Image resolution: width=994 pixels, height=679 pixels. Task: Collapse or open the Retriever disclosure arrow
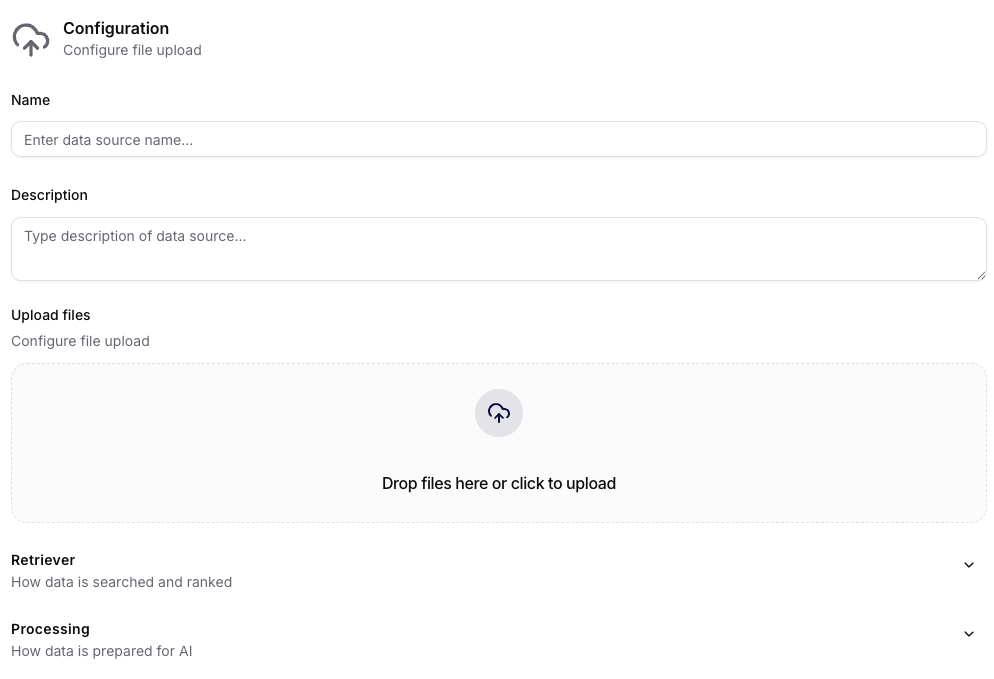[x=968, y=564]
